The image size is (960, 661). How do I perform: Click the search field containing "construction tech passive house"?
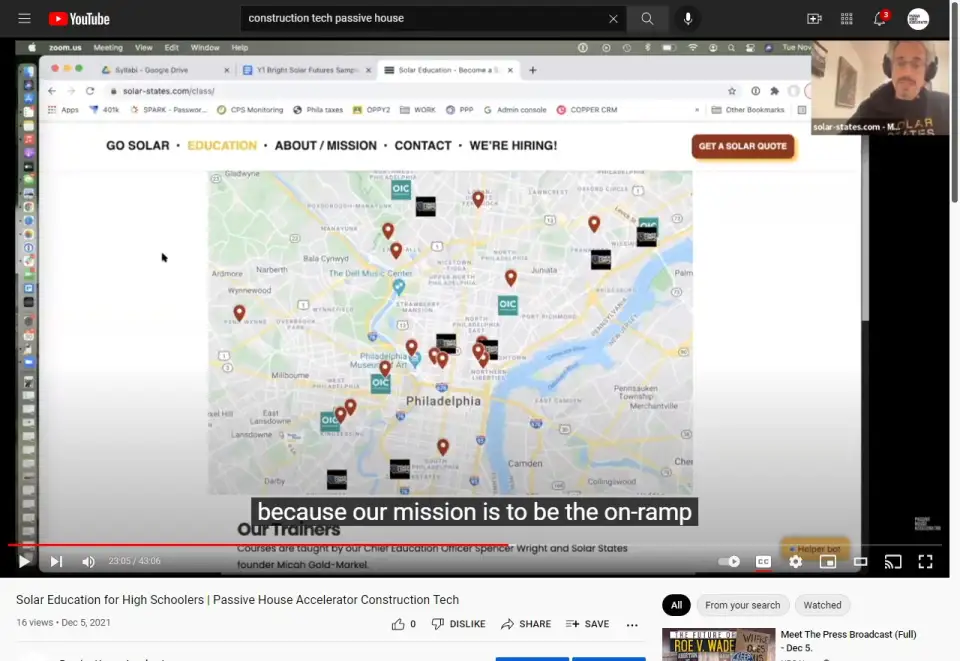pyautogui.click(x=420, y=19)
